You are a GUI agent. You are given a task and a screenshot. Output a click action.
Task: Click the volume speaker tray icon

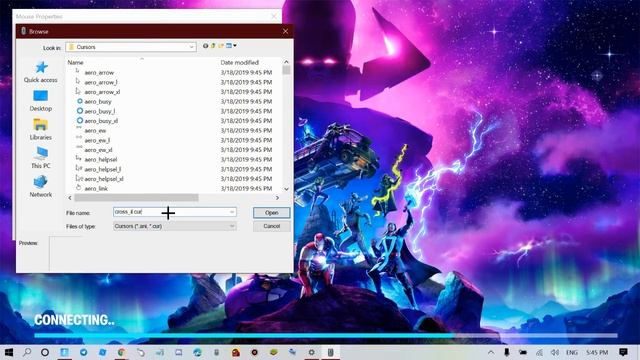coord(554,352)
